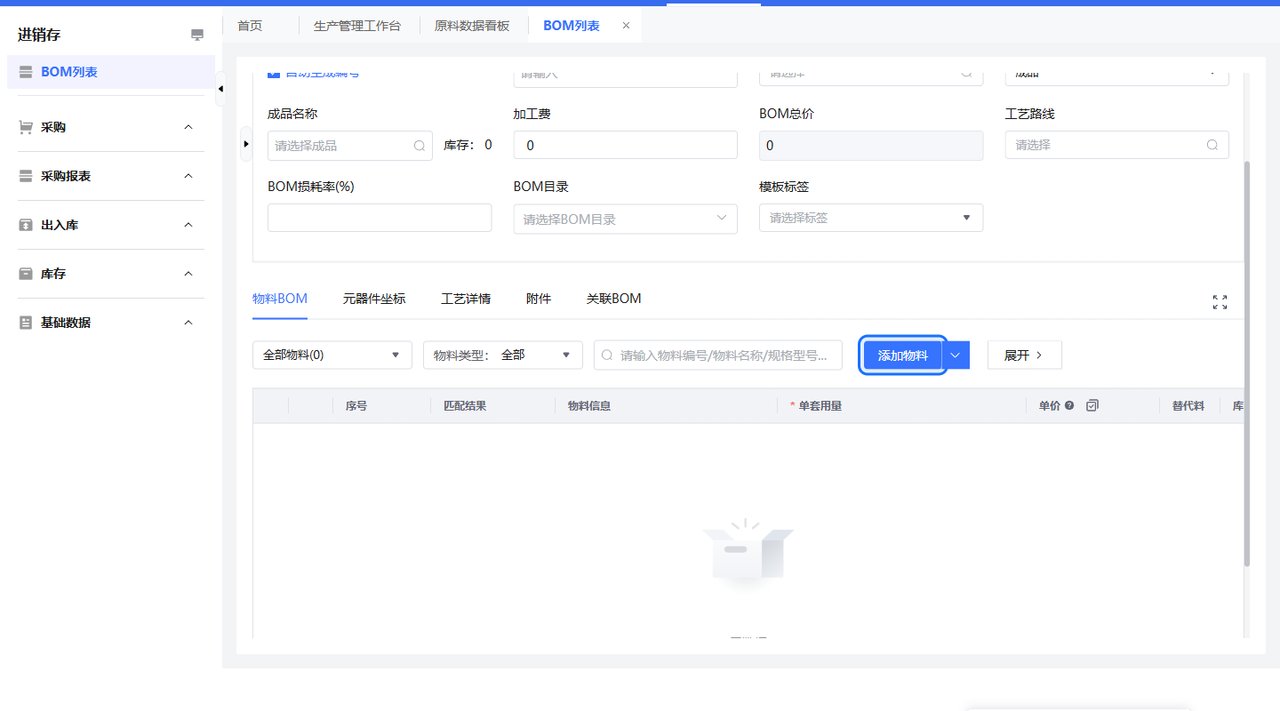This screenshot has height=711, width=1280.
Task: Click the 基础数据 sidebar icon
Action: click(x=26, y=323)
